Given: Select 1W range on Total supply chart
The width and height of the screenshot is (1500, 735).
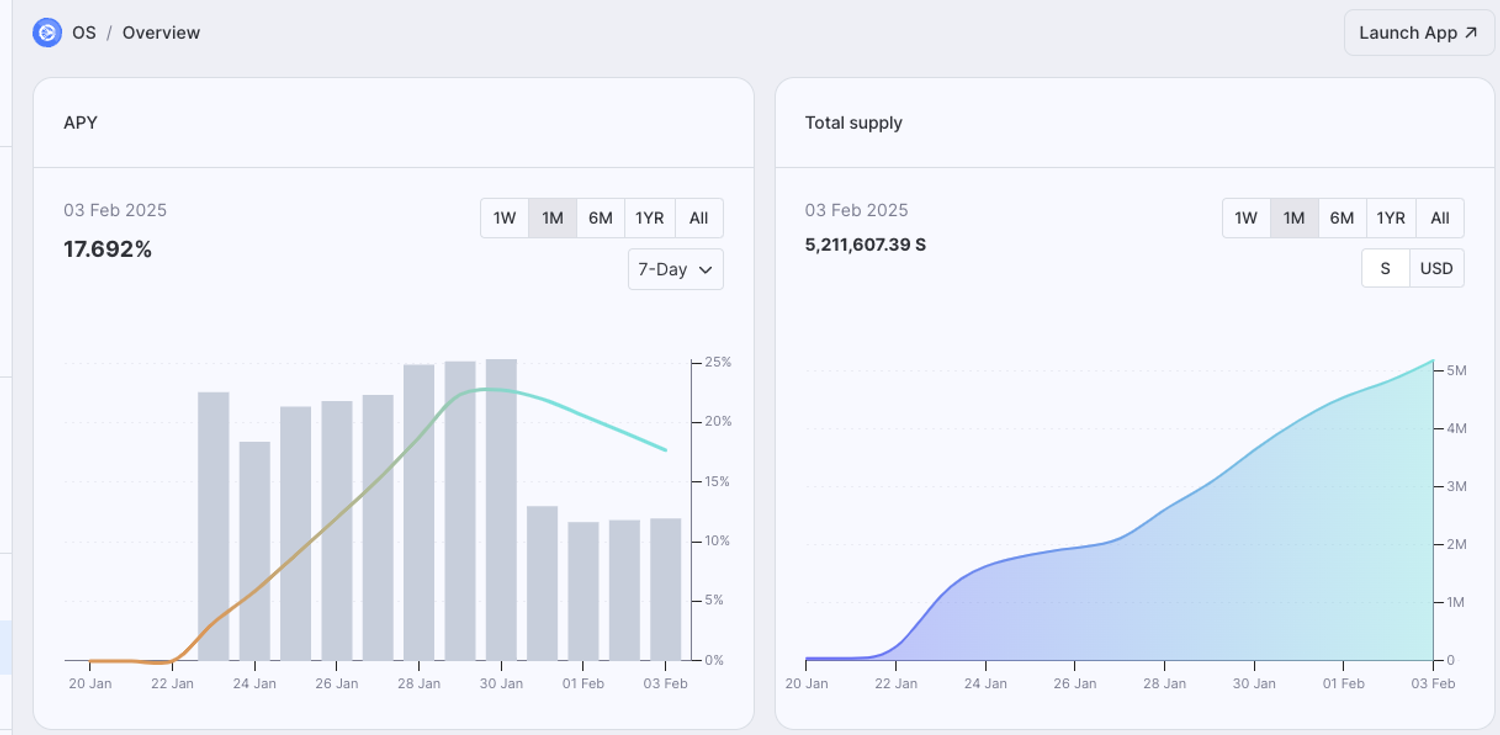Looking at the screenshot, I should (x=1246, y=218).
